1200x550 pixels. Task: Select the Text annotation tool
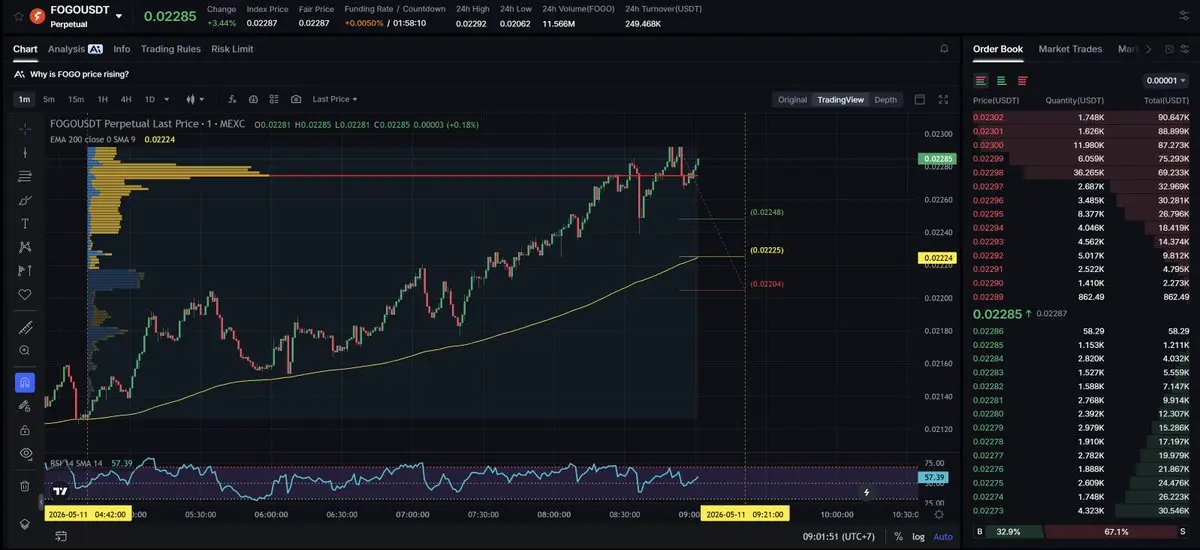pyautogui.click(x=25, y=223)
